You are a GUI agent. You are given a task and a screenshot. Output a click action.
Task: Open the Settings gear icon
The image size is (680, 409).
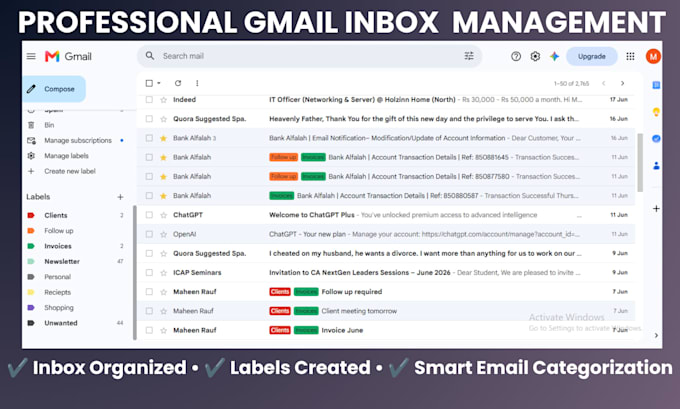[535, 56]
